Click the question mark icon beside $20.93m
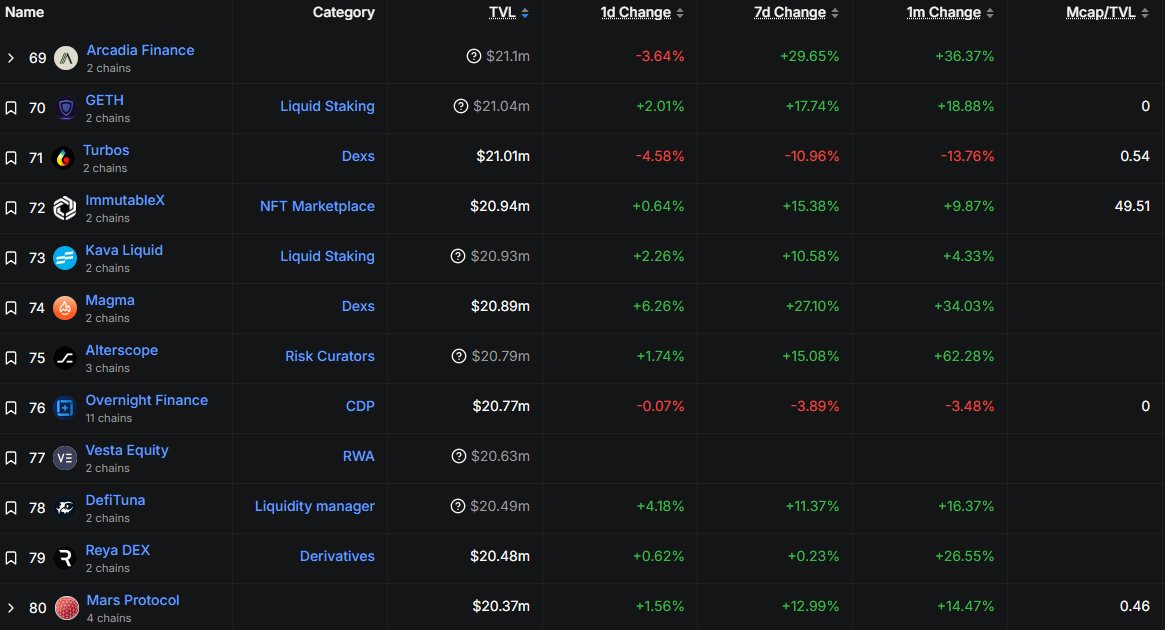 [x=458, y=256]
